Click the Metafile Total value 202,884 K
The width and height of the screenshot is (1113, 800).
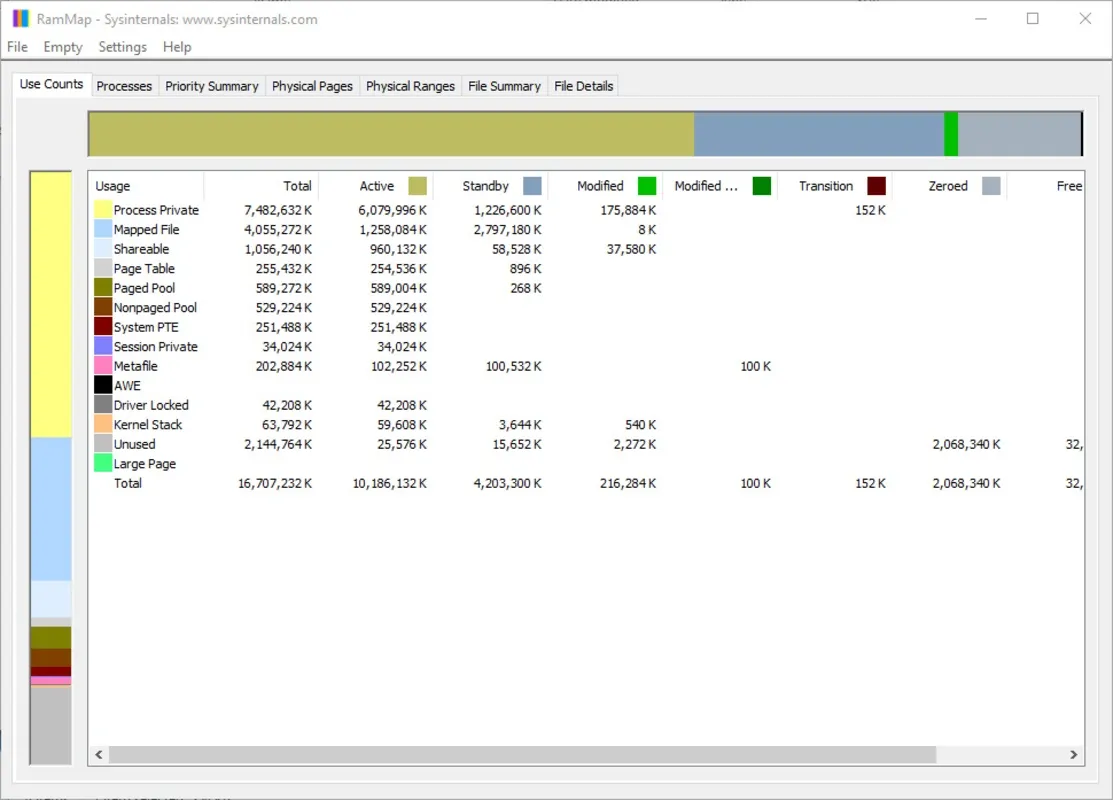tap(283, 366)
